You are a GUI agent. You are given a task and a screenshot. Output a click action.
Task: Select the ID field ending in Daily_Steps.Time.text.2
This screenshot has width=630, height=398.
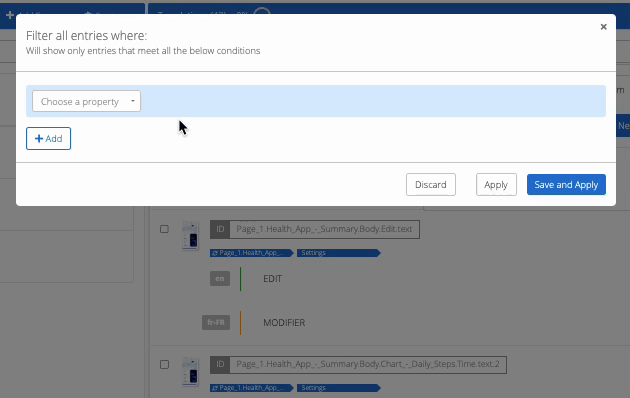tap(368, 365)
